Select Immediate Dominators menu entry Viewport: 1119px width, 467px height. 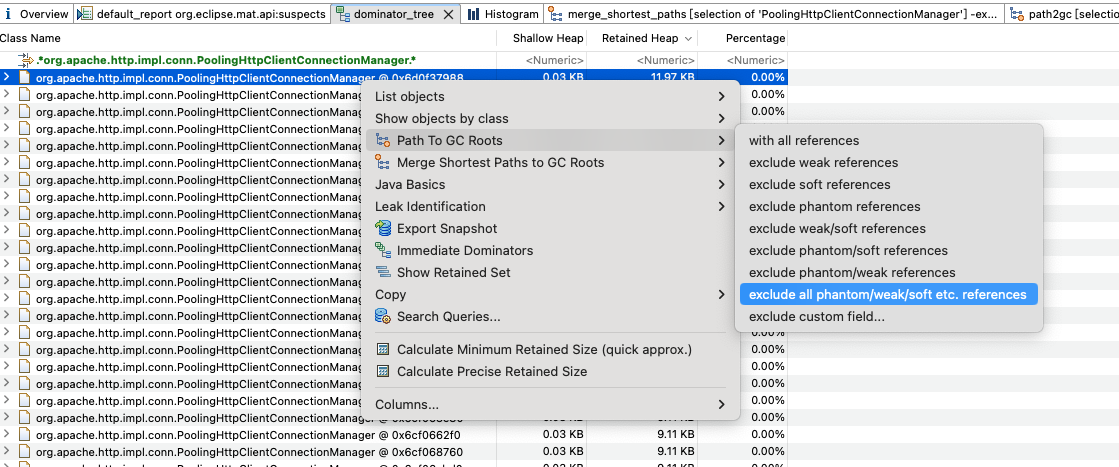(548, 251)
